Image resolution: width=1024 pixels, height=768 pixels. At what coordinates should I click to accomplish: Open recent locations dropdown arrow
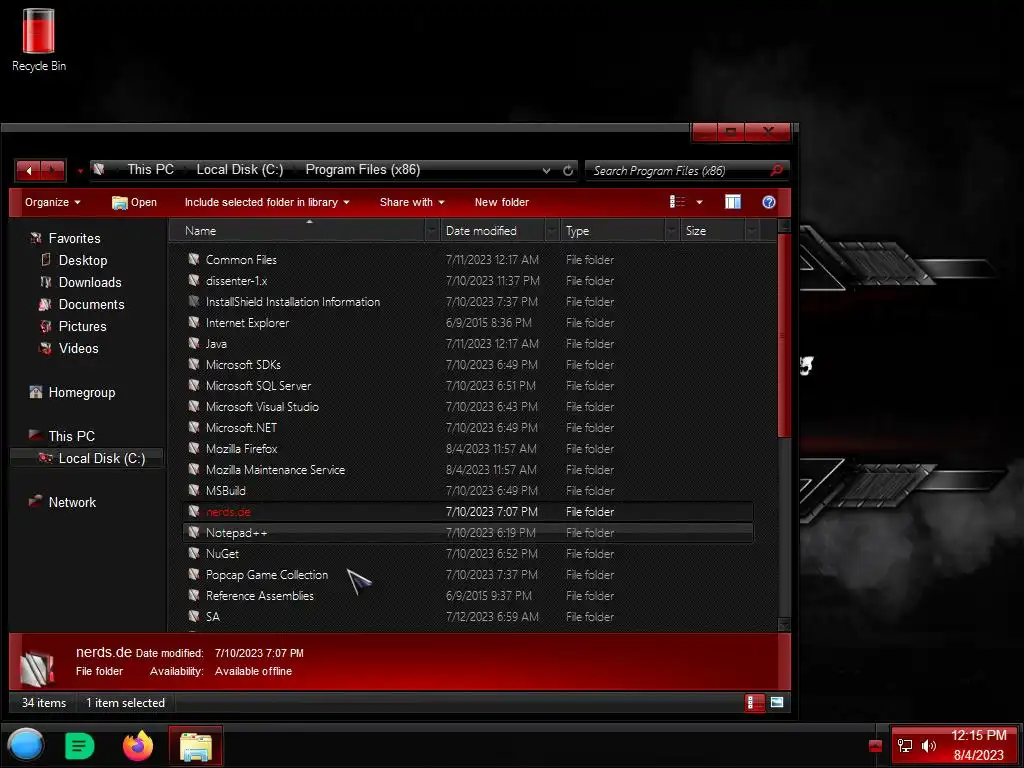[x=80, y=171]
